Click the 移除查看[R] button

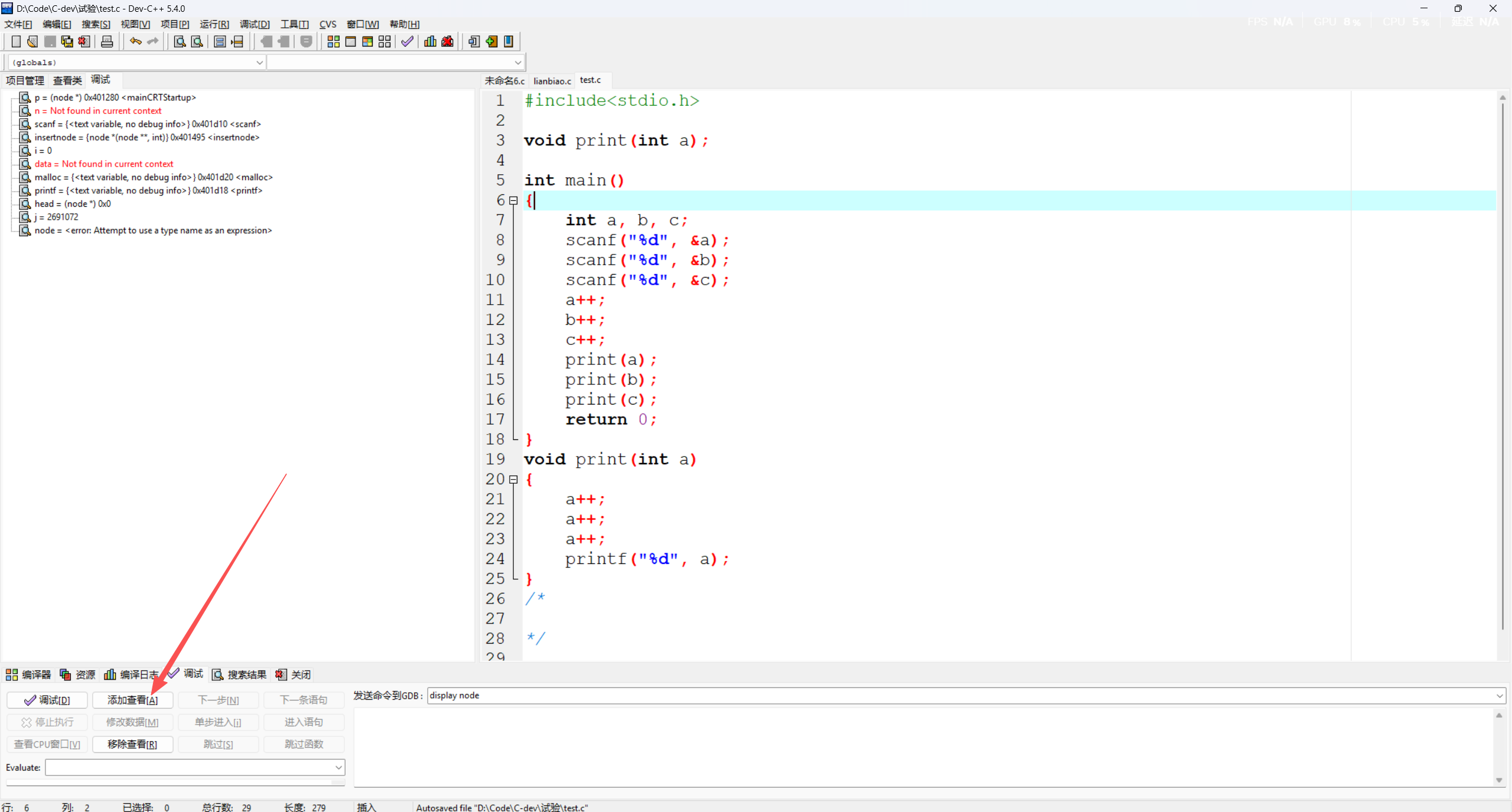pyautogui.click(x=132, y=744)
